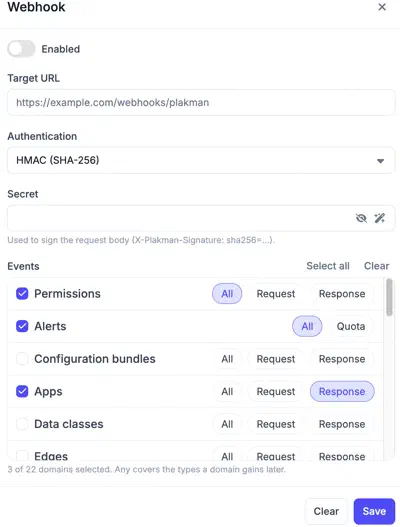The height and width of the screenshot is (527, 400).
Task: Open the Authentication dropdown
Action: tap(201, 160)
